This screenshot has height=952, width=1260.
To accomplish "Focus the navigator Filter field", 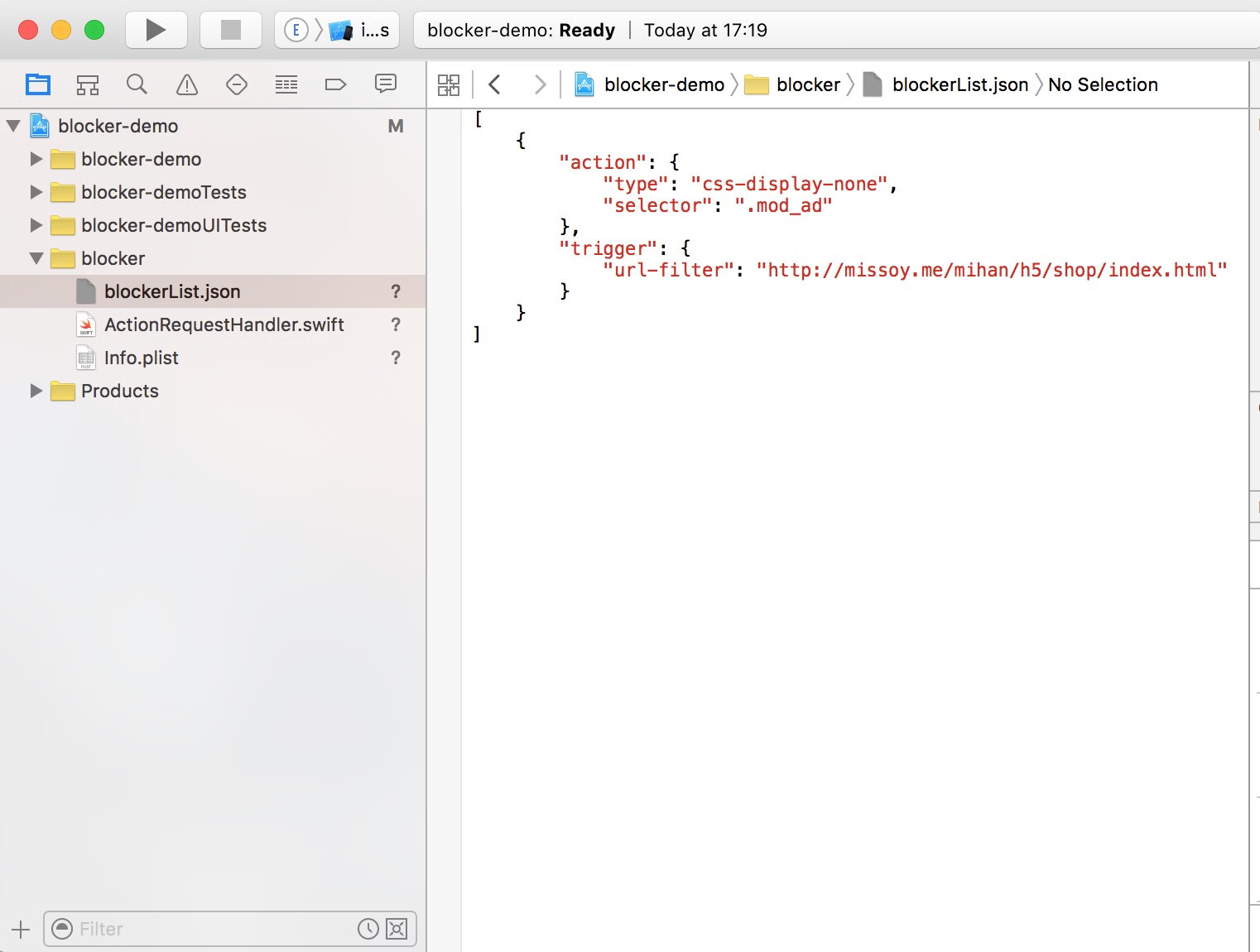I will coord(229,929).
